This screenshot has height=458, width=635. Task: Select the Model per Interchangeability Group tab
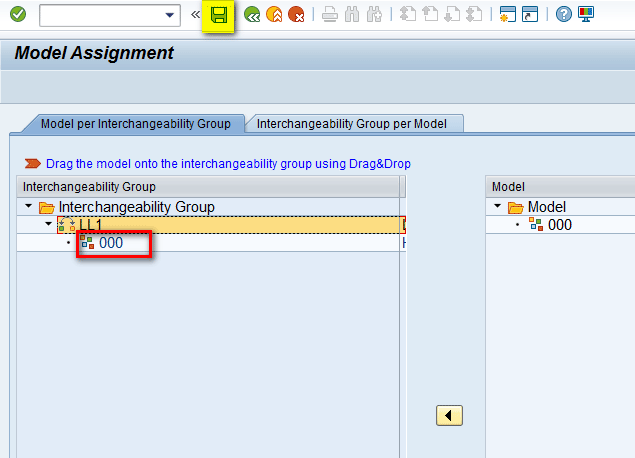135,124
